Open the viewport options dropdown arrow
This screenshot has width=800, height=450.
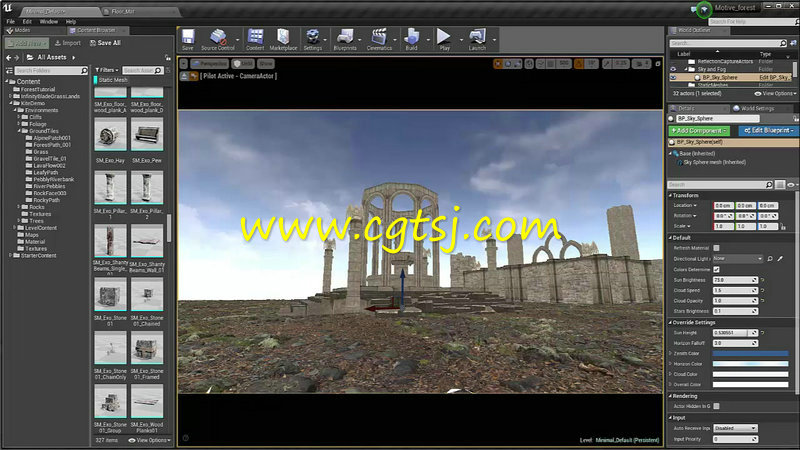pyautogui.click(x=184, y=64)
